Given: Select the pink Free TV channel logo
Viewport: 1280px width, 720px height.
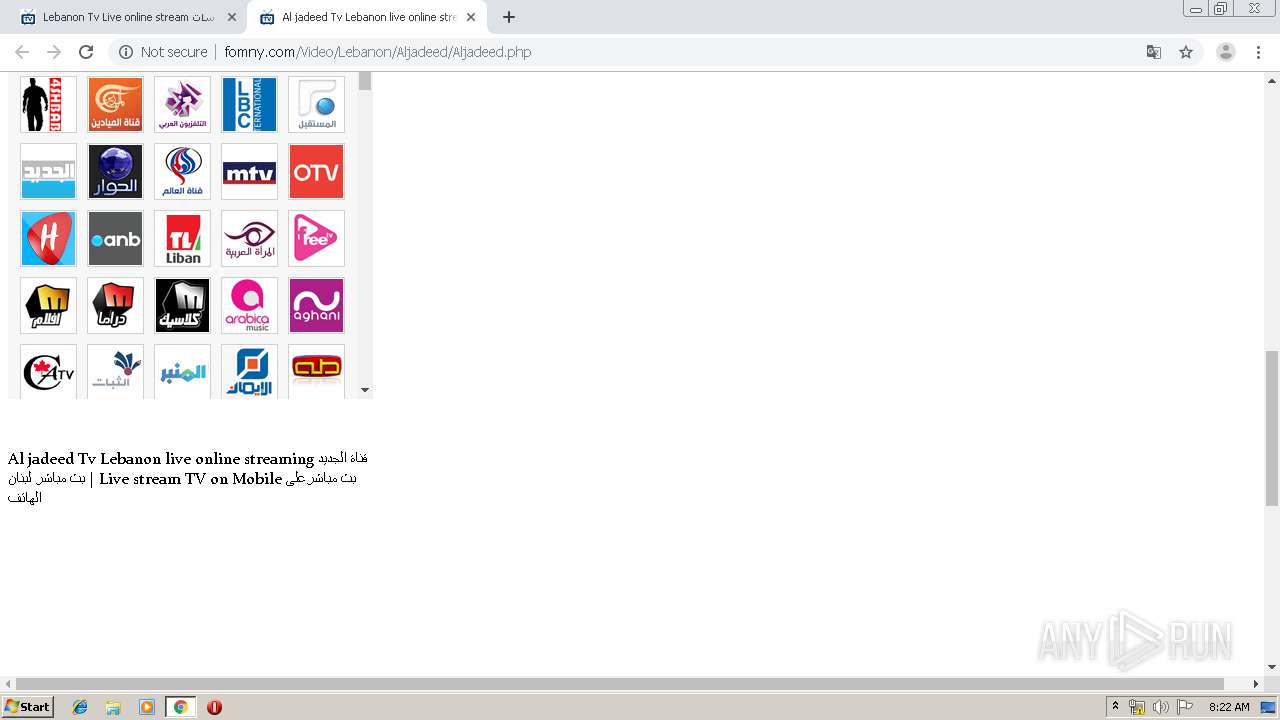Looking at the screenshot, I should tap(316, 238).
